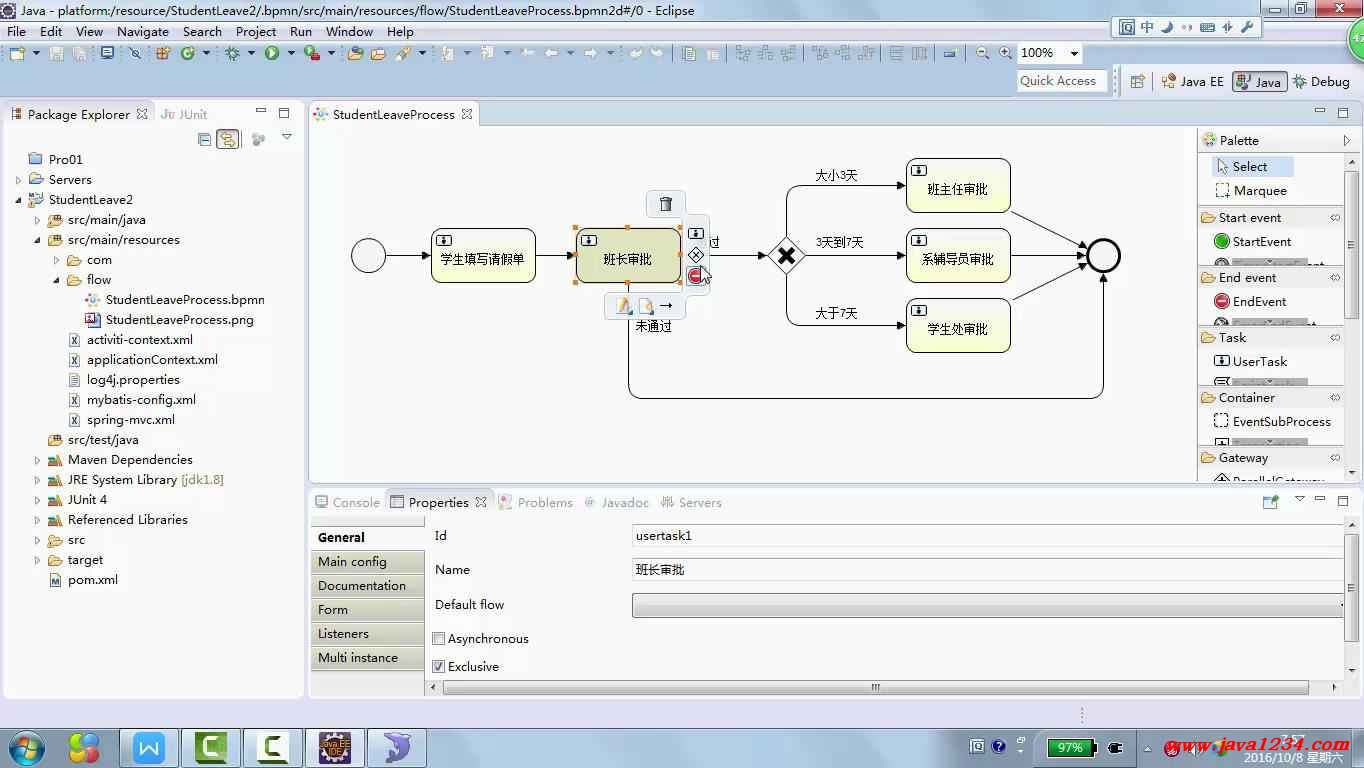The width and height of the screenshot is (1364, 768).
Task: Click the New file toolbar icon
Action: click(17, 53)
